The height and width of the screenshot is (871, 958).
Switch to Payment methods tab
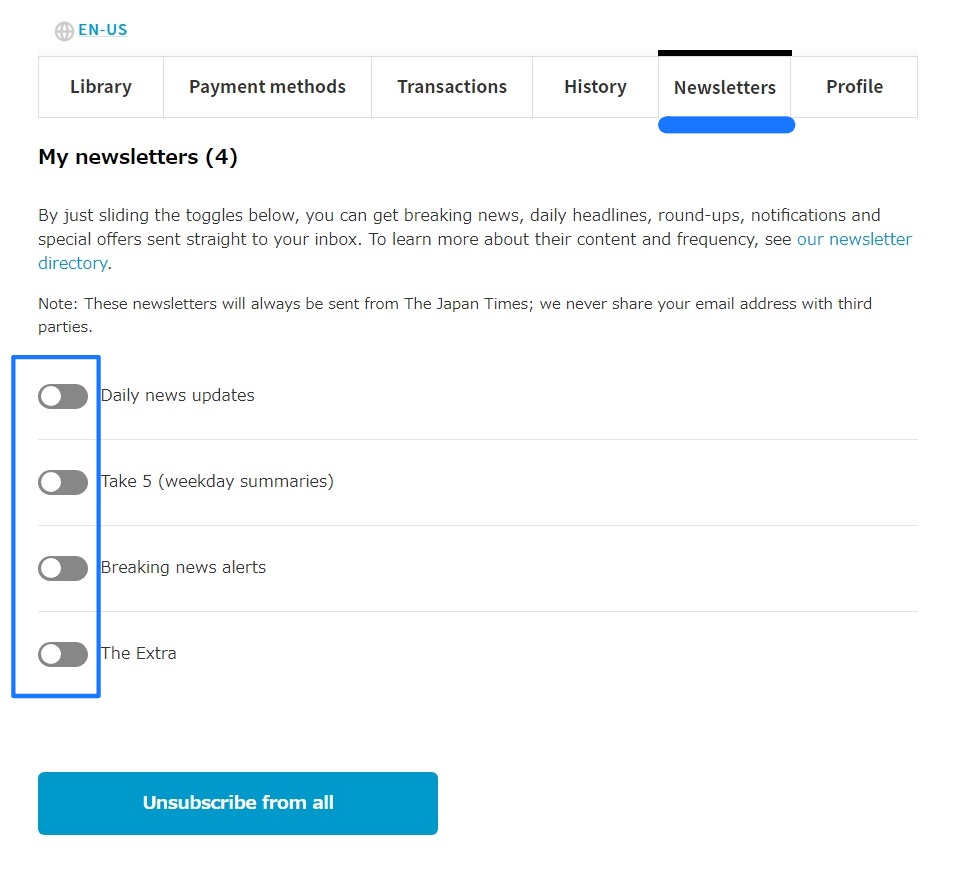[268, 87]
